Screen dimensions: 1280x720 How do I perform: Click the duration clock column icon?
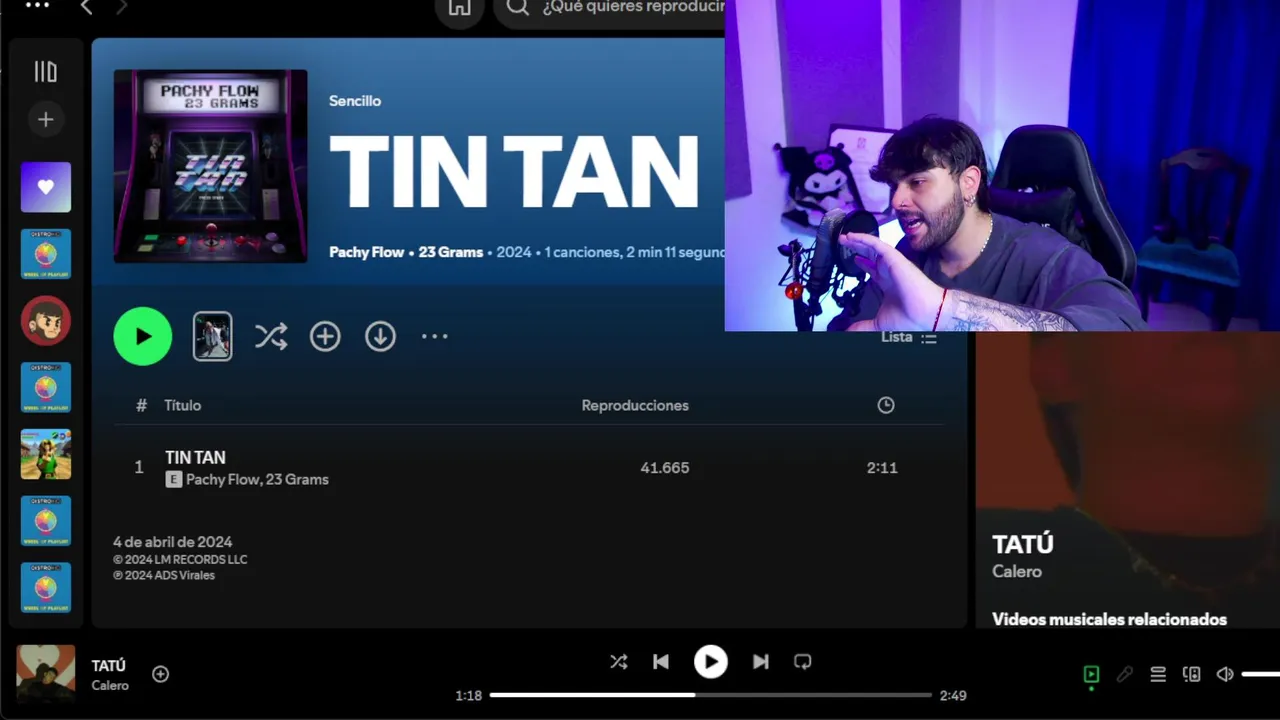click(x=886, y=405)
